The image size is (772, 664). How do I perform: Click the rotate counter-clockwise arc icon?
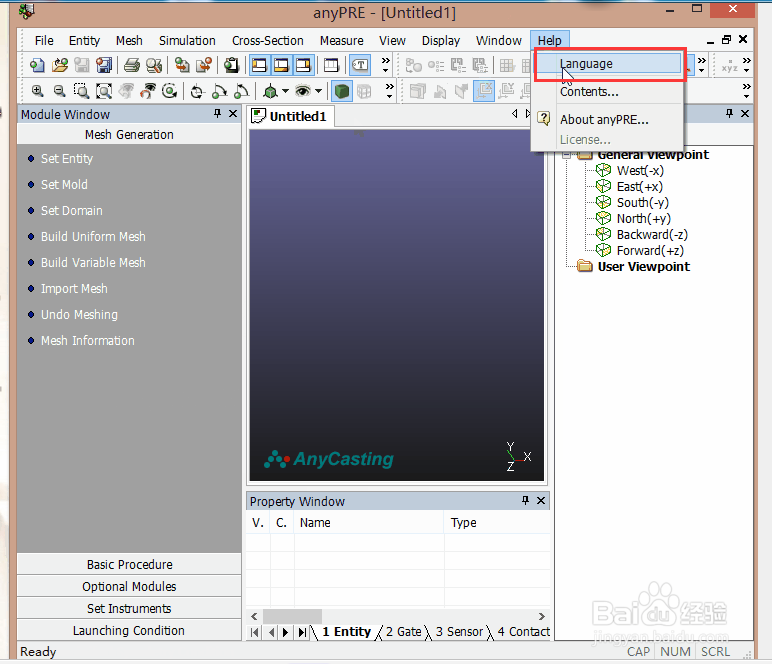(241, 92)
